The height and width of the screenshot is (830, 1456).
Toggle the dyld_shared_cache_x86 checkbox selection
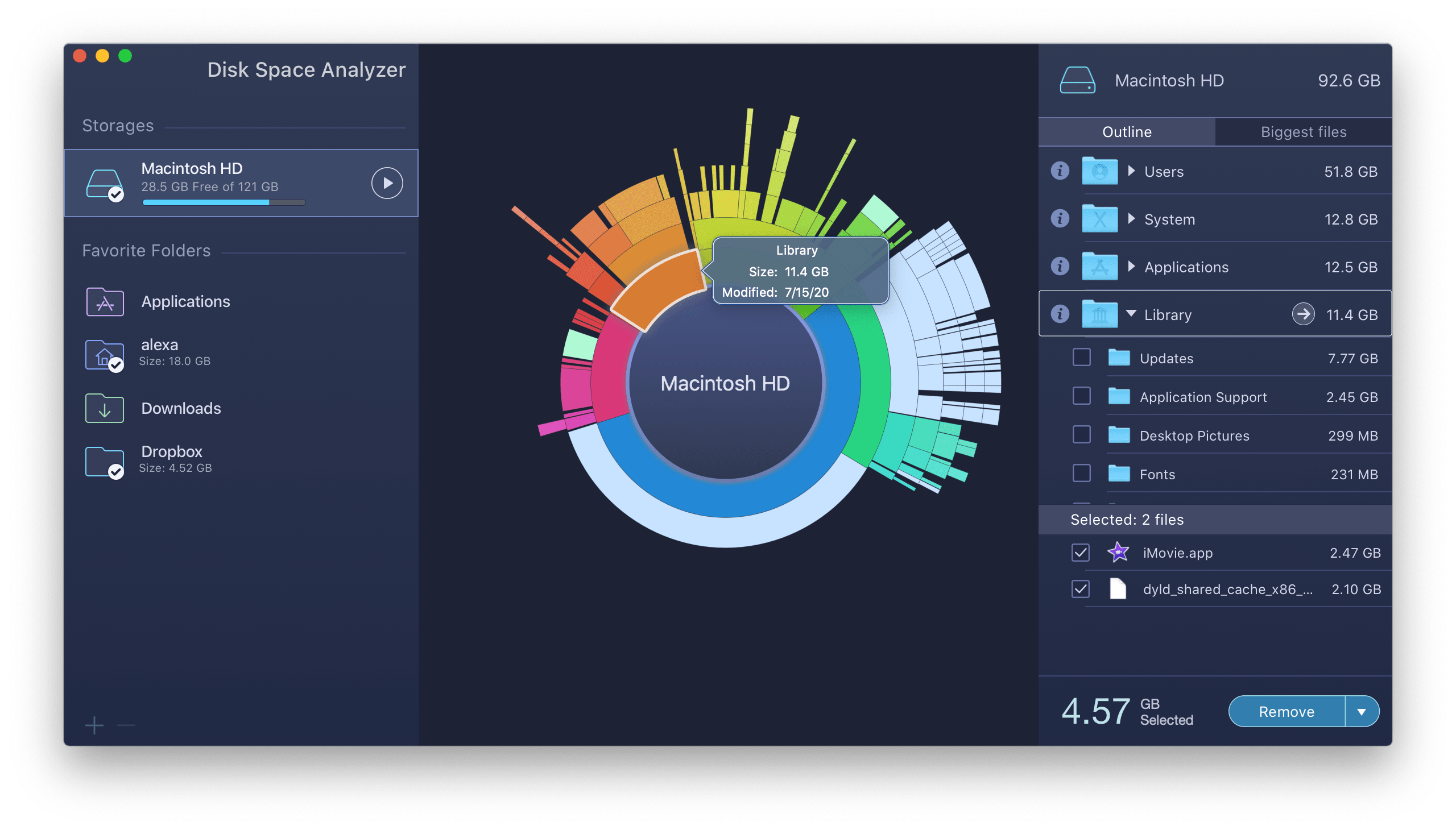coord(1079,589)
